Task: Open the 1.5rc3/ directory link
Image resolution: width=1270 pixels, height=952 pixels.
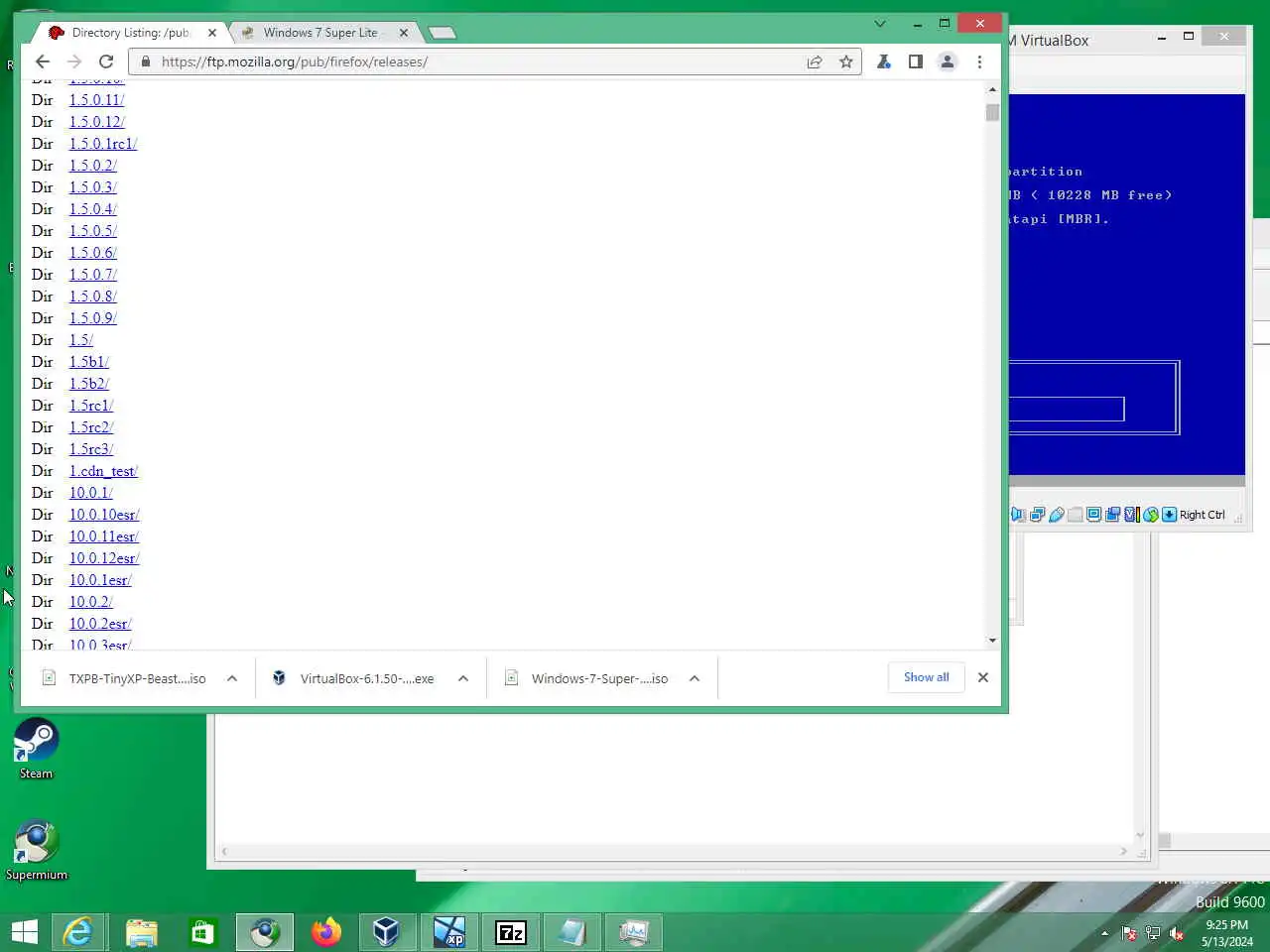Action: (91, 449)
